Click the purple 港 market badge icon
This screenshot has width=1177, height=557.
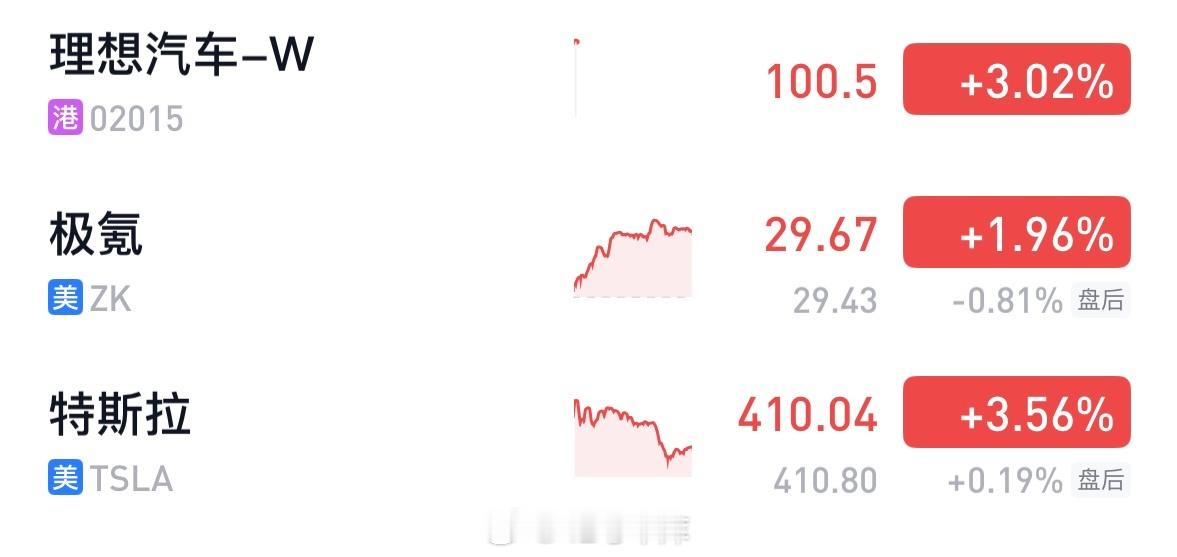pyautogui.click(x=65, y=119)
